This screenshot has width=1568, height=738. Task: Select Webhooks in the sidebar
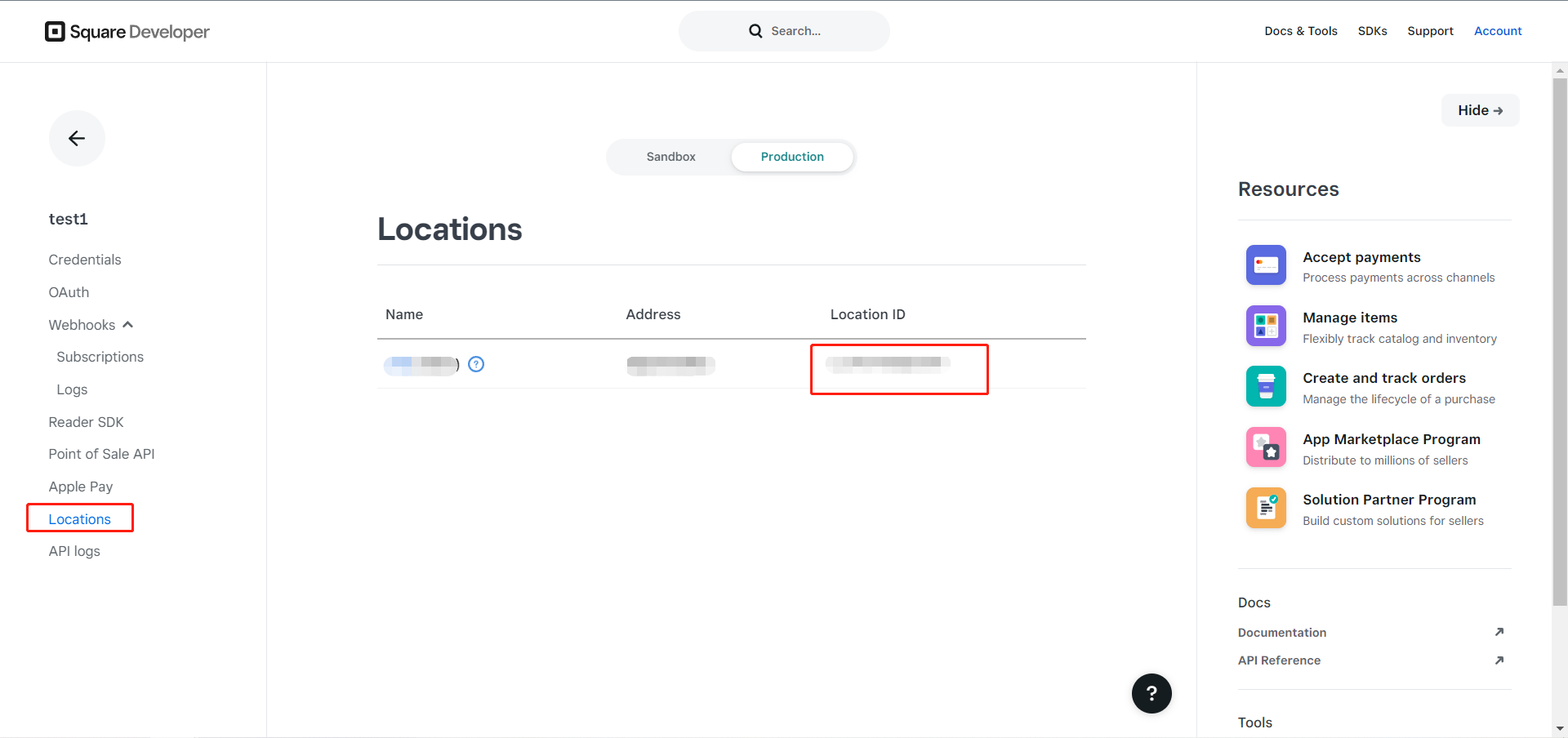pyautogui.click(x=82, y=325)
